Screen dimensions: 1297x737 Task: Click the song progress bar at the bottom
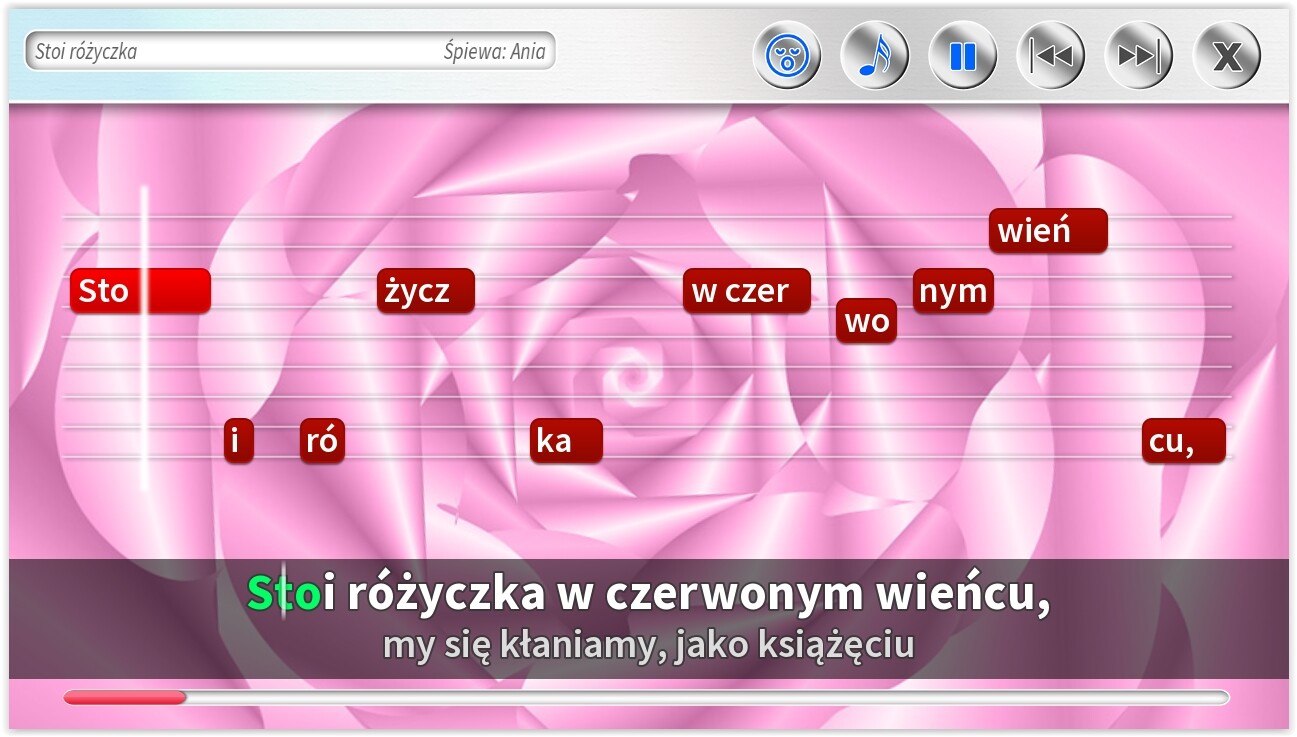[x=648, y=696]
